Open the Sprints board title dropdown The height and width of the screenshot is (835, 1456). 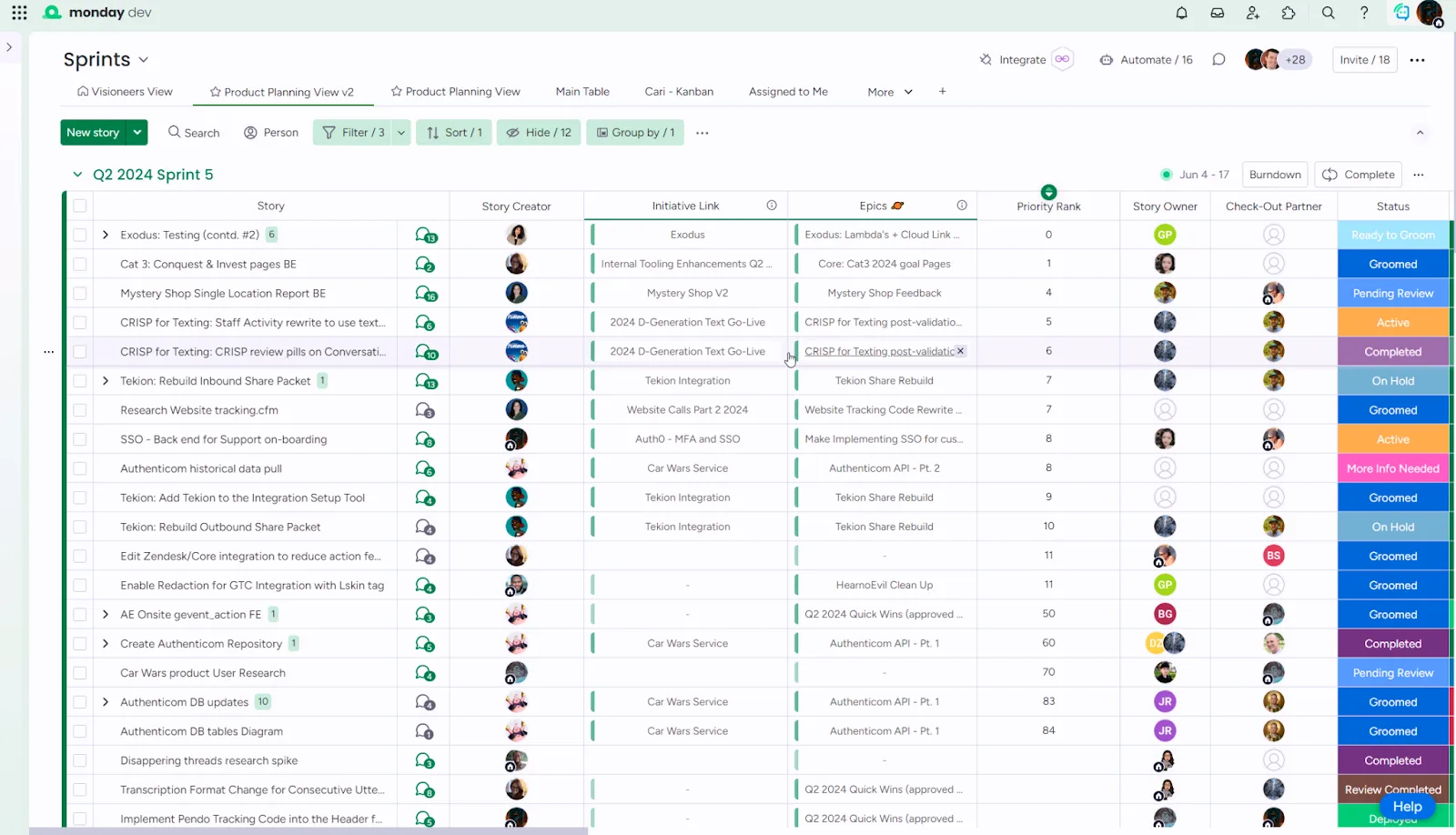tap(144, 60)
